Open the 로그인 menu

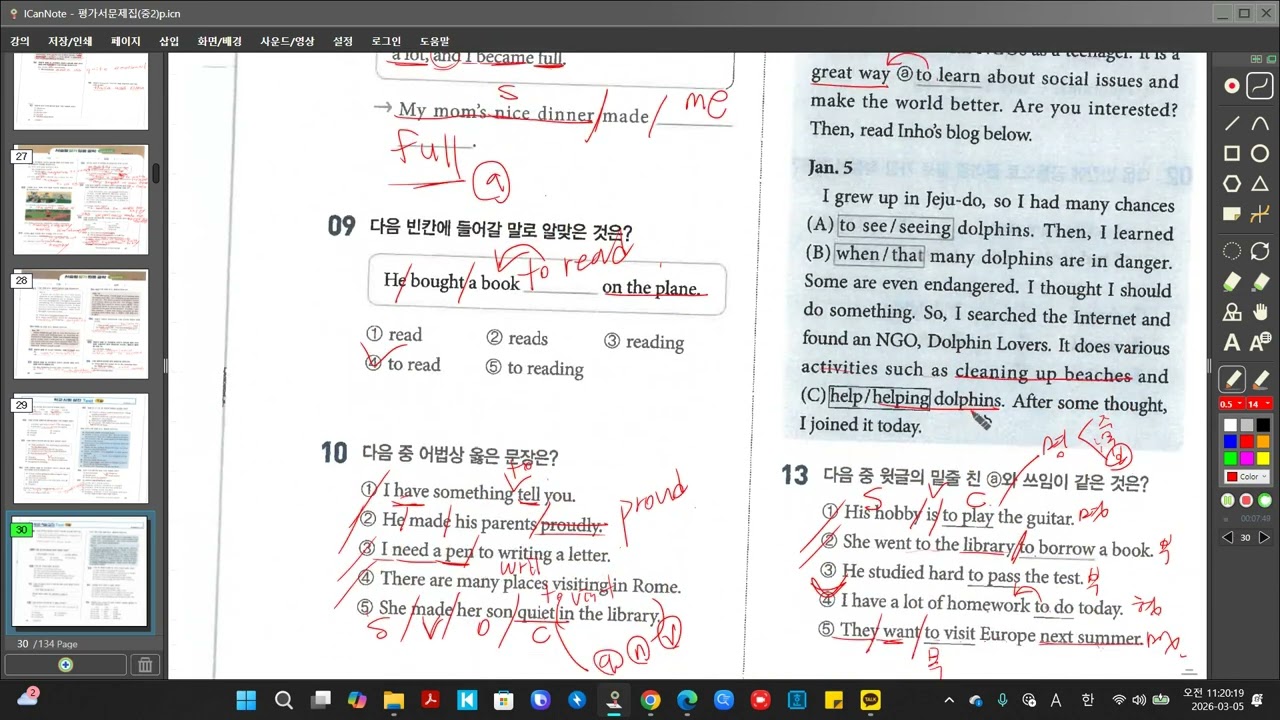387,41
